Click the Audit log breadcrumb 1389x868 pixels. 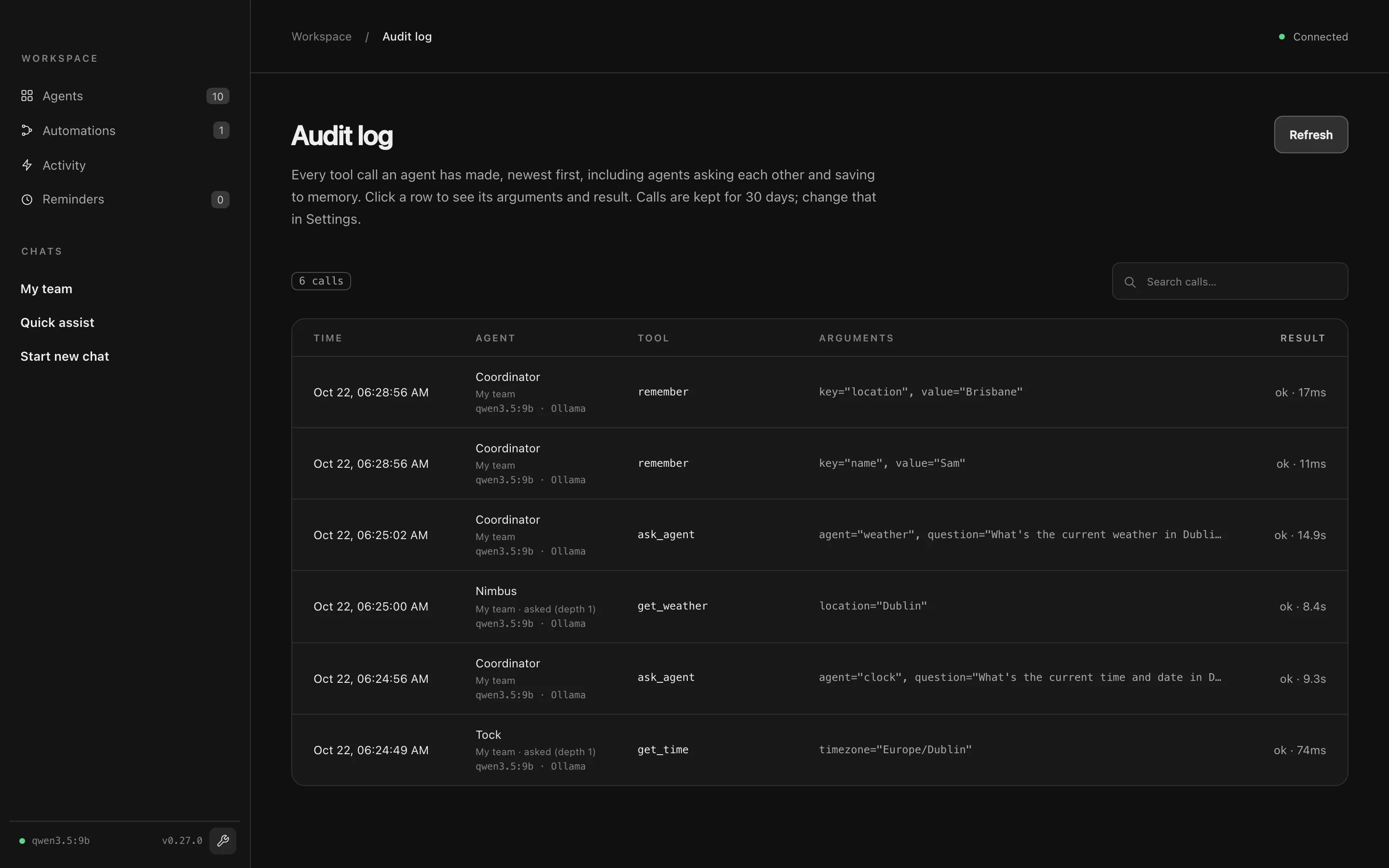pos(407,37)
